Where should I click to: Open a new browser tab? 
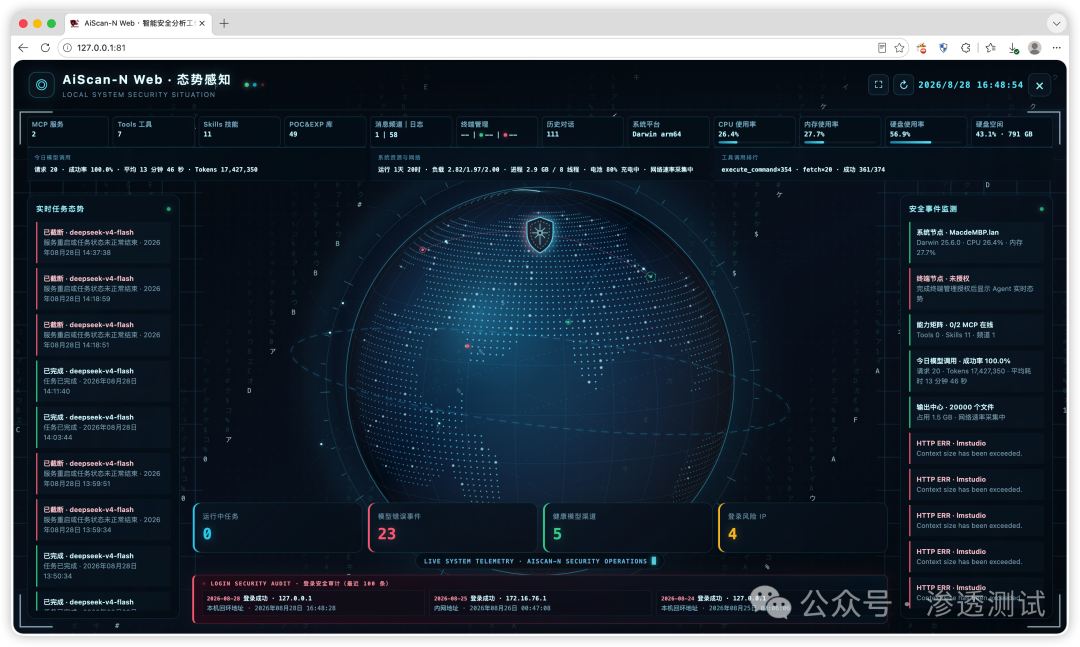tap(224, 23)
